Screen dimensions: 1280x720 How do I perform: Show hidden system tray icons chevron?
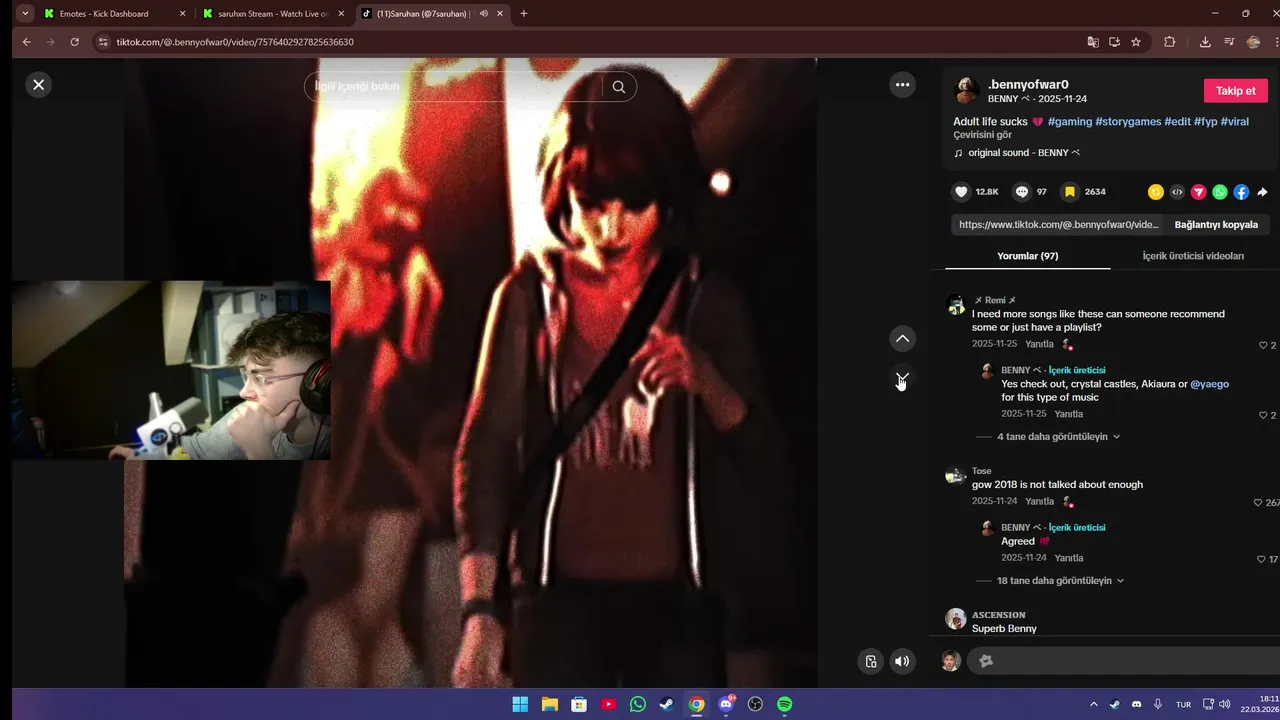(1093, 704)
